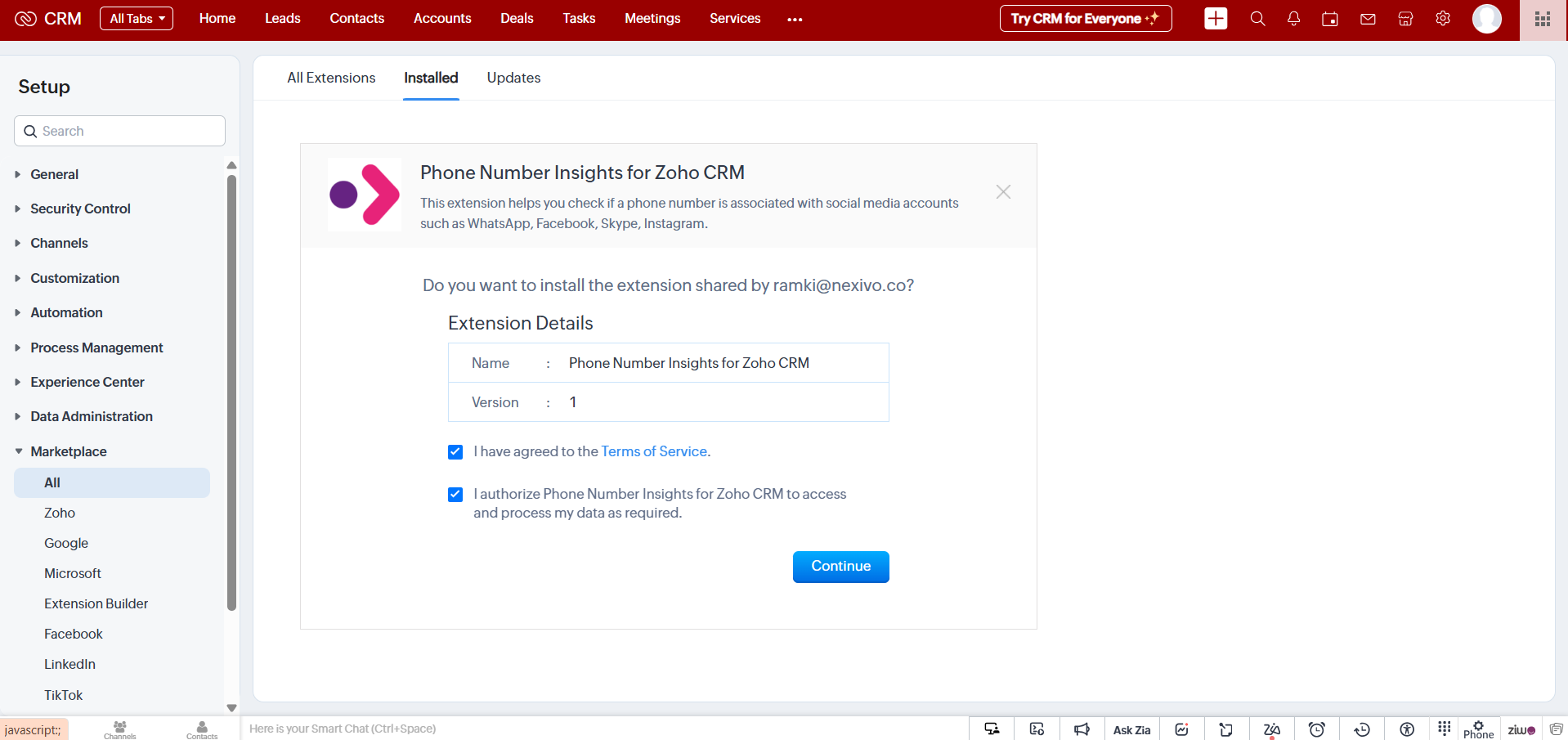Viewport: 1568px width, 740px height.
Task: Open reminders alarm clock icon
Action: [x=1316, y=729]
